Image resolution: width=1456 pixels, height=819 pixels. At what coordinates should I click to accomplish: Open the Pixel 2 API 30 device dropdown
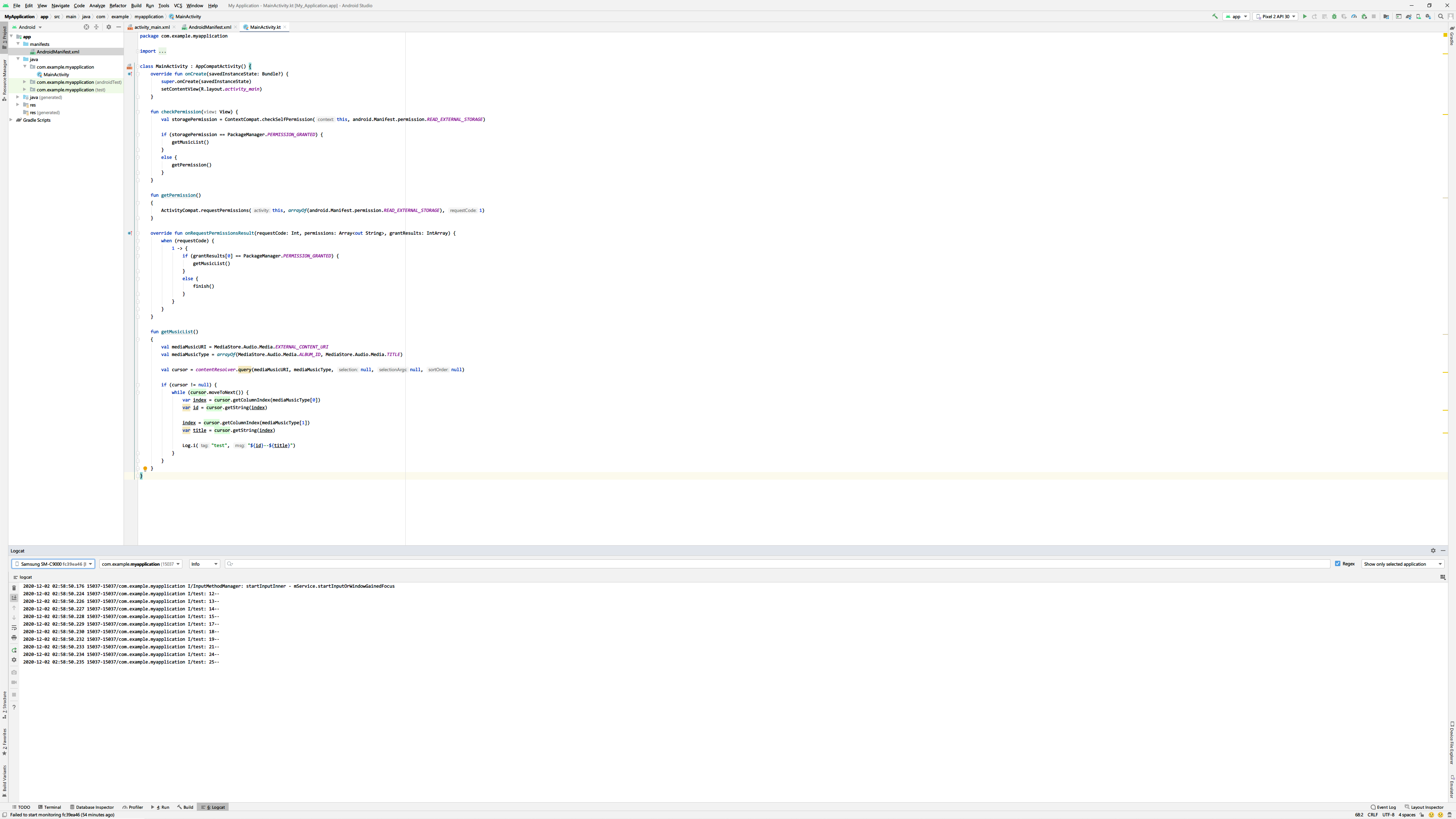click(x=1275, y=16)
